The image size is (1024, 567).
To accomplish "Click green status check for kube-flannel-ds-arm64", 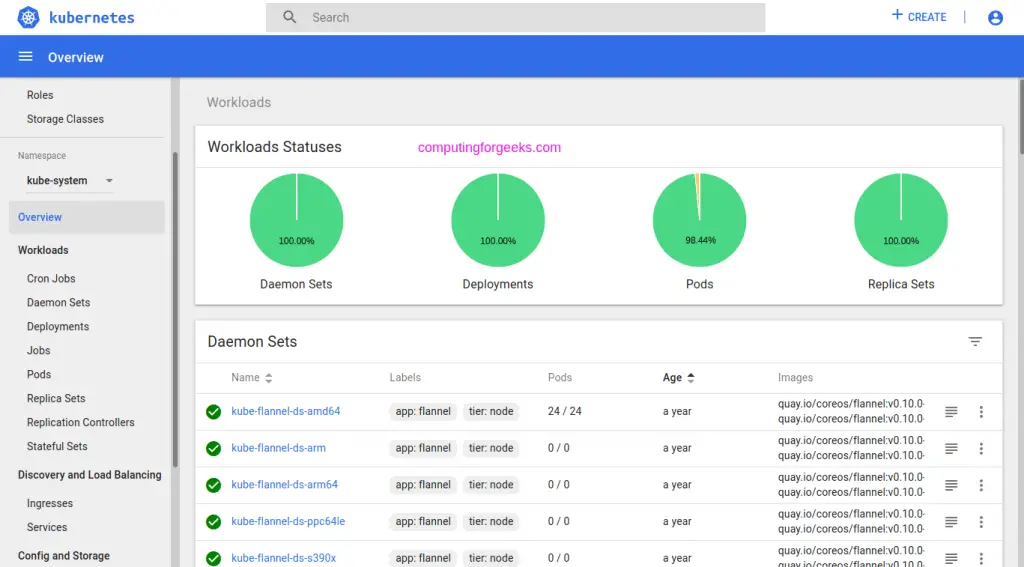I will coord(214,485).
